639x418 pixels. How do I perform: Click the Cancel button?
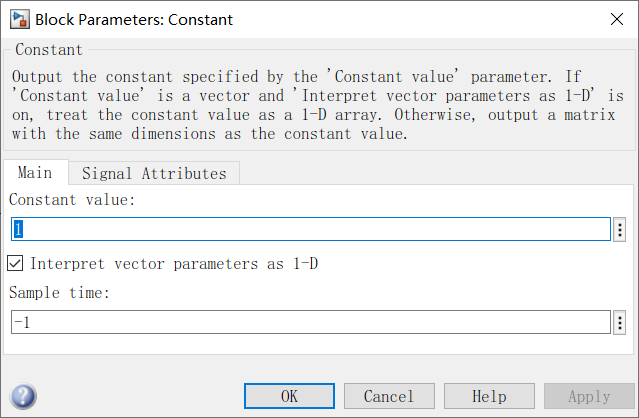389,396
